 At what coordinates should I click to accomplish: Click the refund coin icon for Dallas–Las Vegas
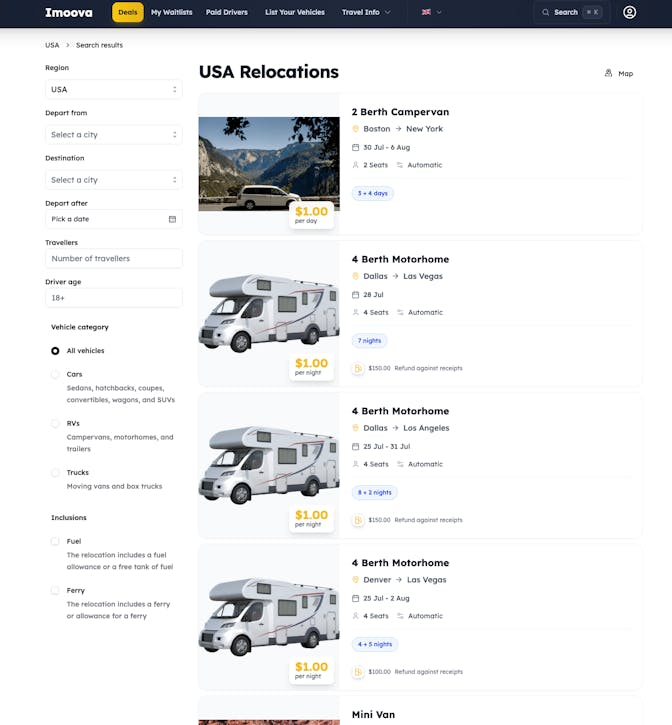click(358, 368)
